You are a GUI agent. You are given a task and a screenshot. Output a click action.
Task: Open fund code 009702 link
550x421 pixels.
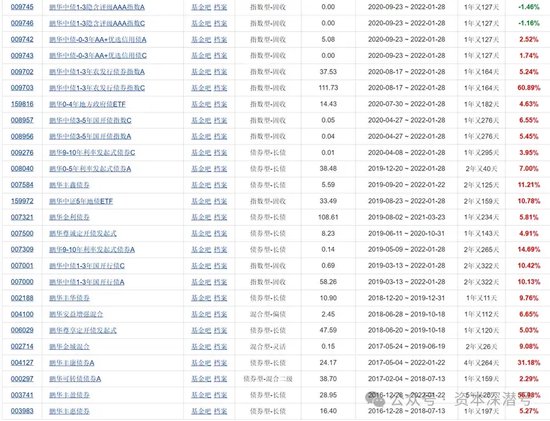(22, 72)
